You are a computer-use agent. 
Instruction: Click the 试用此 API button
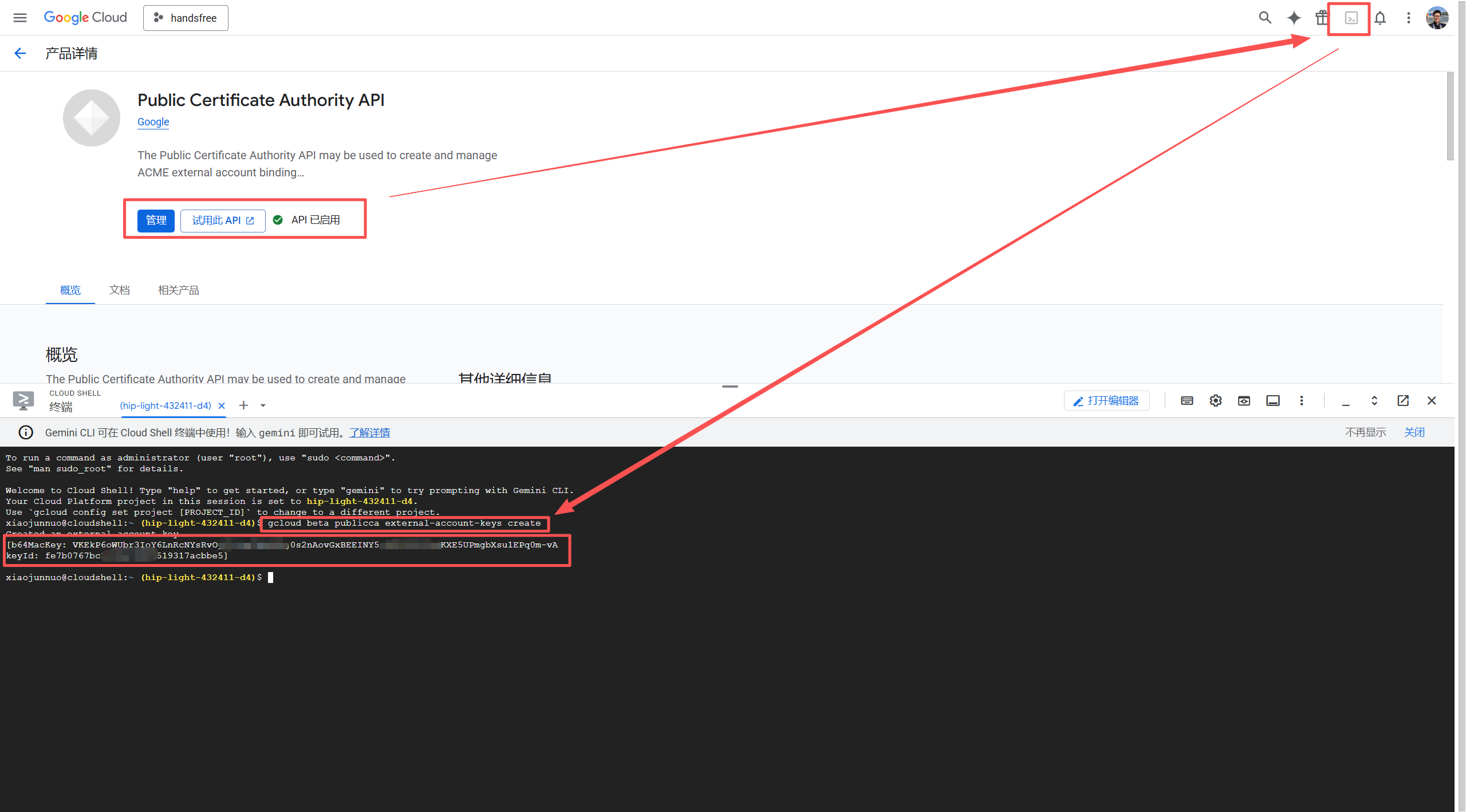(223, 220)
